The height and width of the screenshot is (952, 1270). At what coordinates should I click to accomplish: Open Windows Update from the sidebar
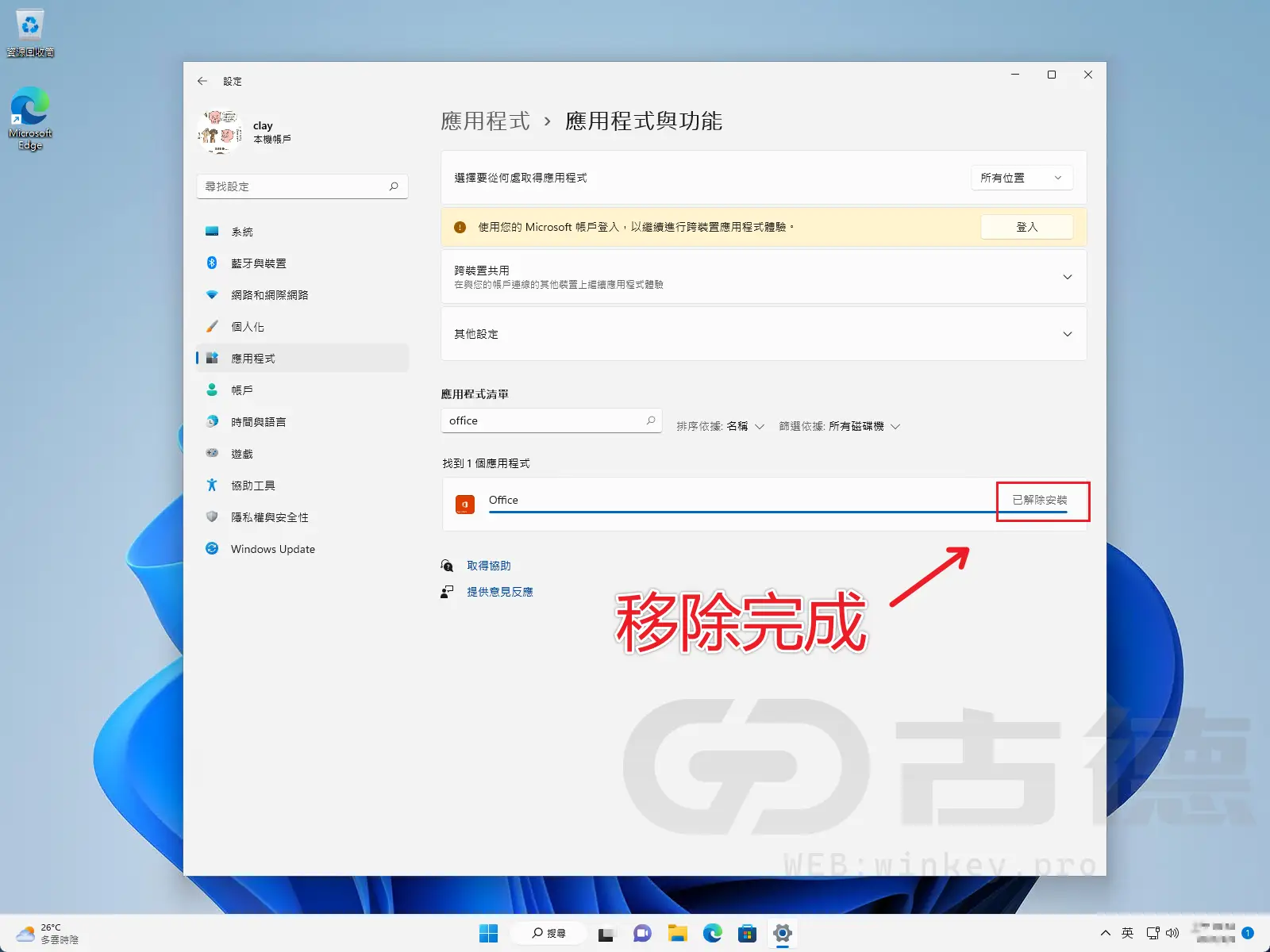(x=271, y=548)
